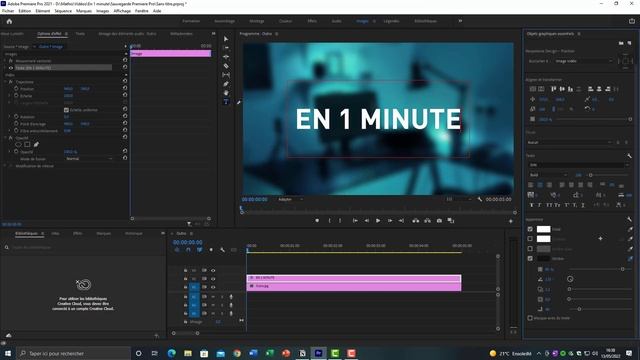
Task: Choose free draw bezier mask pen
Action: pyautogui.click(x=36, y=144)
